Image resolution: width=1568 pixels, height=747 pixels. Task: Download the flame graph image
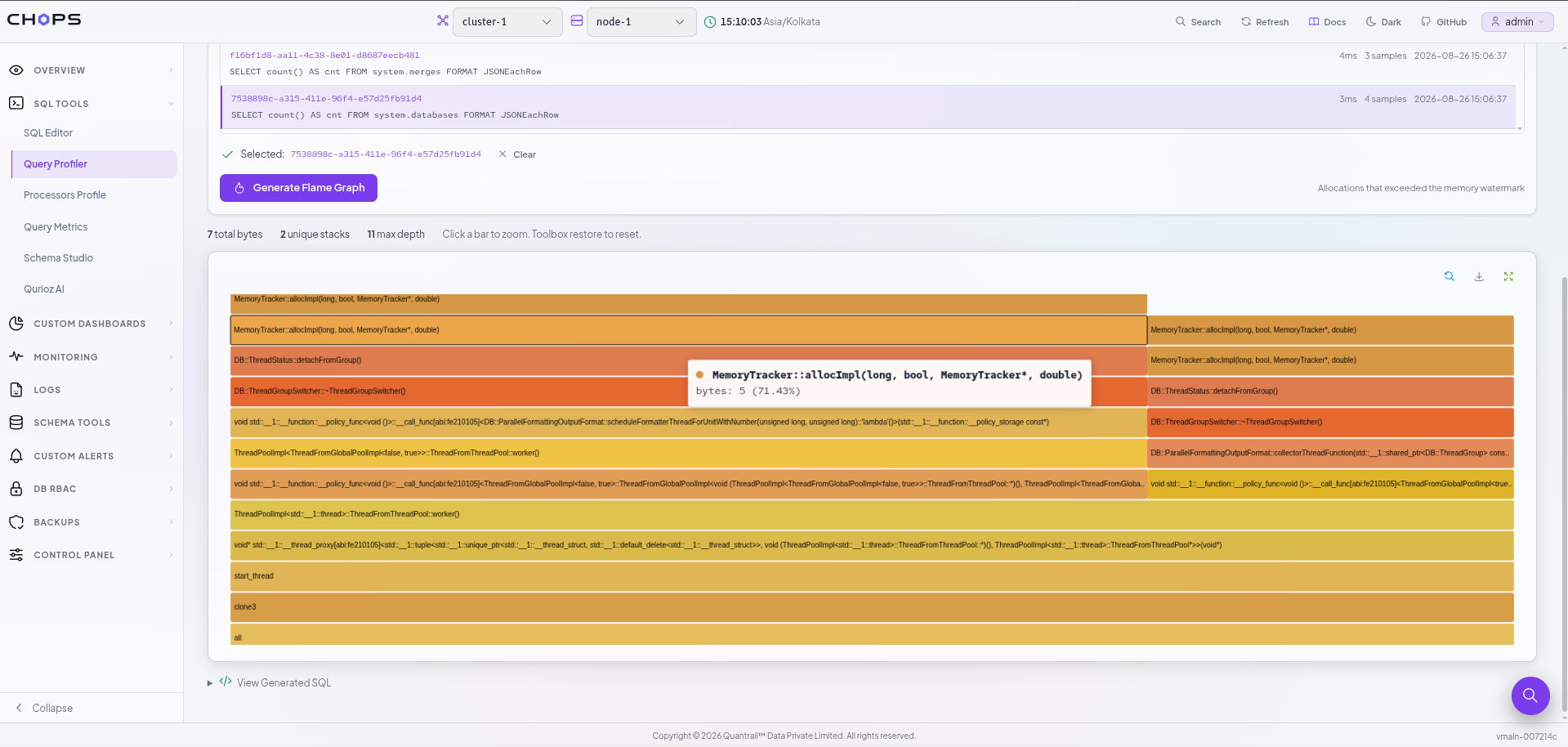coord(1479,277)
